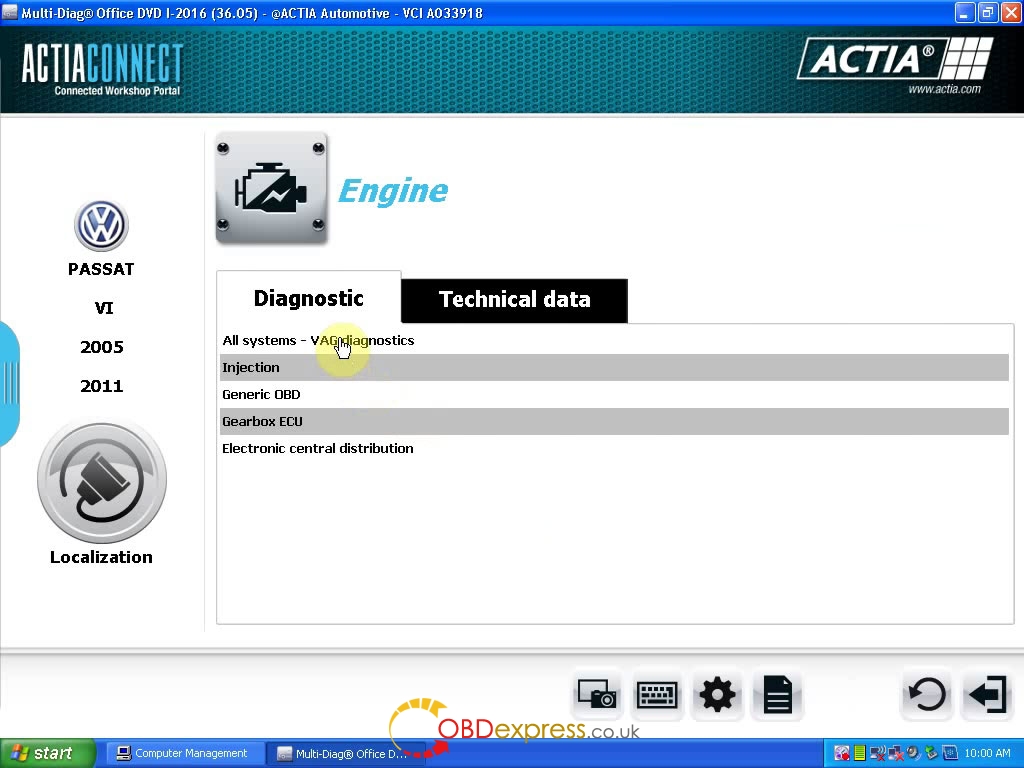The height and width of the screenshot is (768, 1024).
Task: Switch to Computer Management taskbar window
Action: [x=185, y=754]
